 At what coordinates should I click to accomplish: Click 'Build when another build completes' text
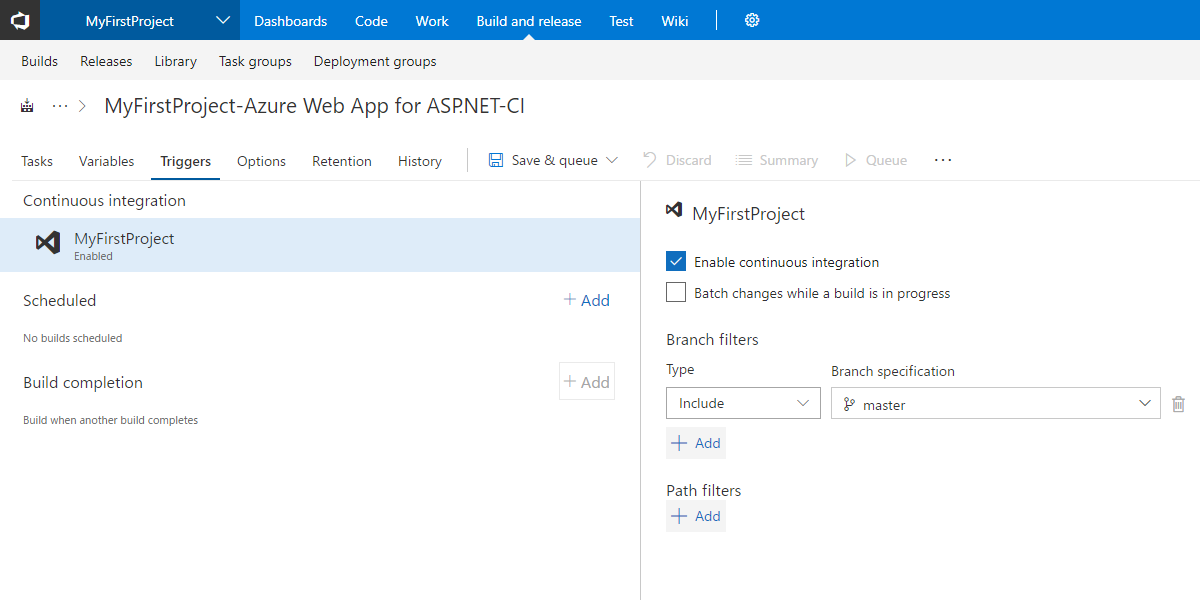[x=110, y=420]
